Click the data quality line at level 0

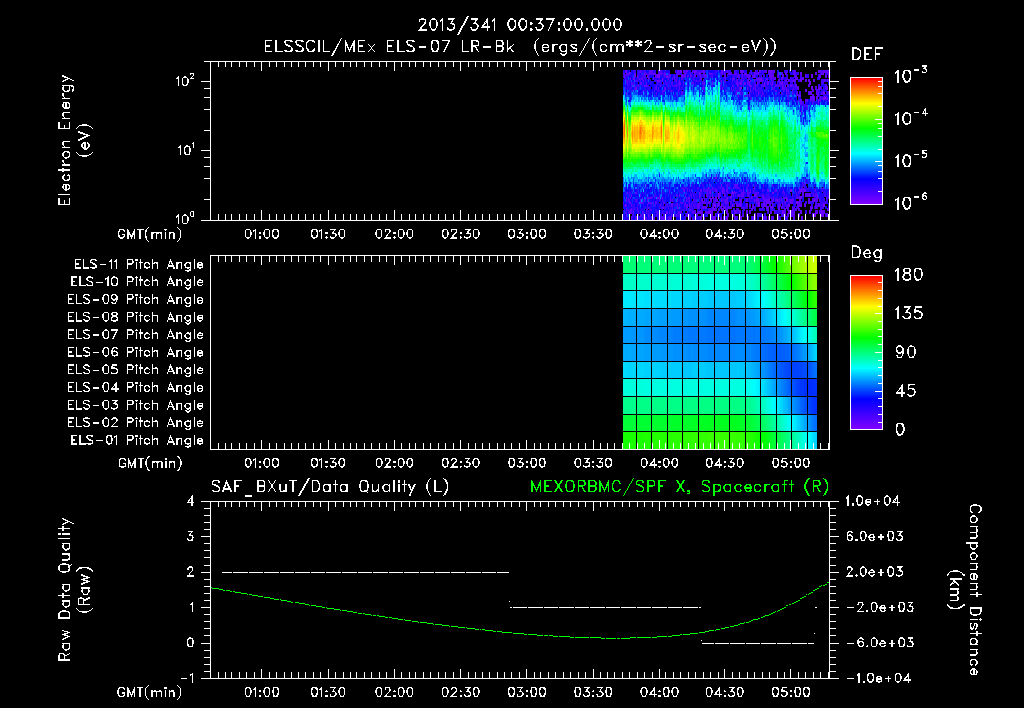tap(758, 643)
